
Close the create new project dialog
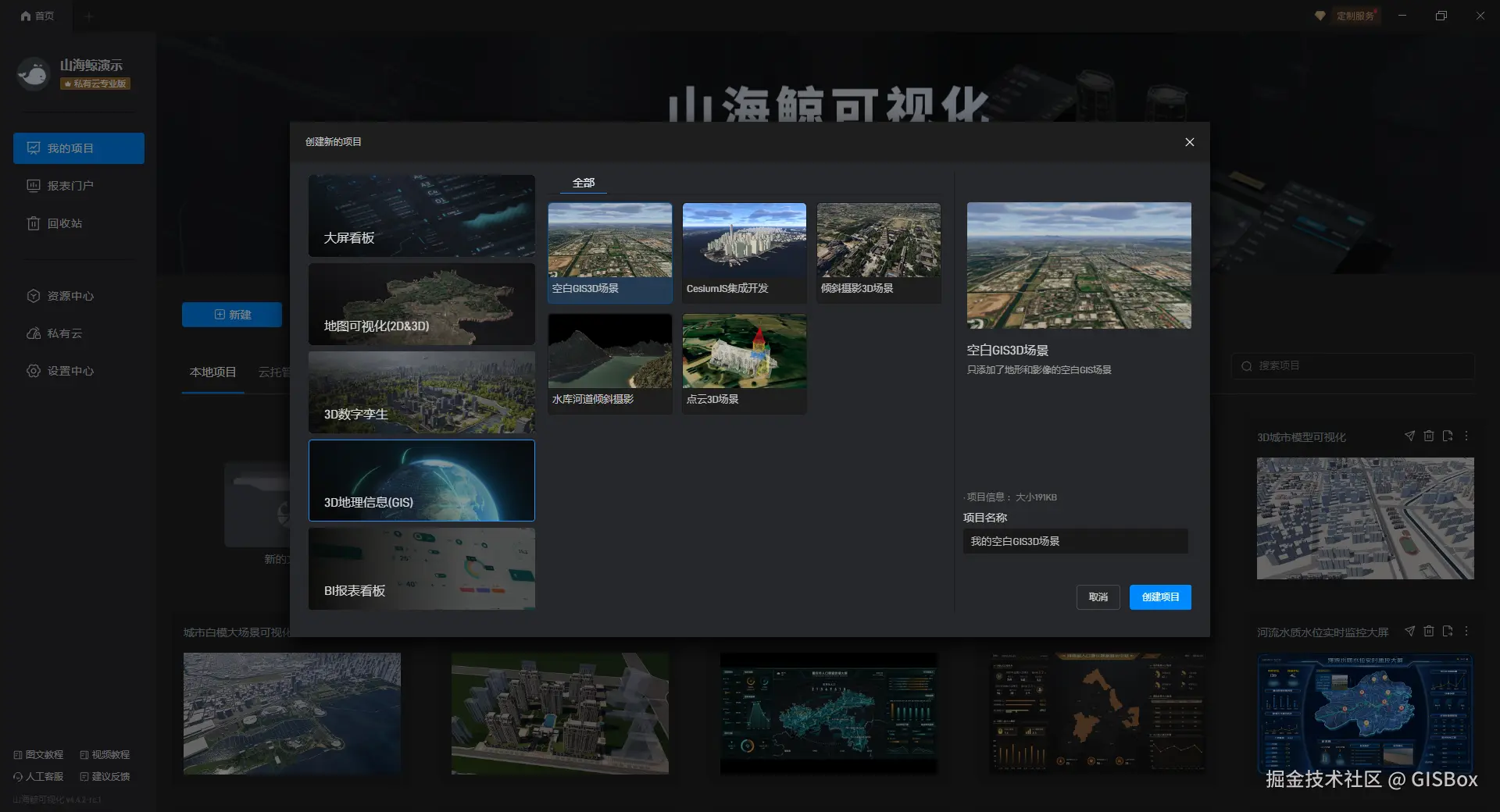point(1189,142)
